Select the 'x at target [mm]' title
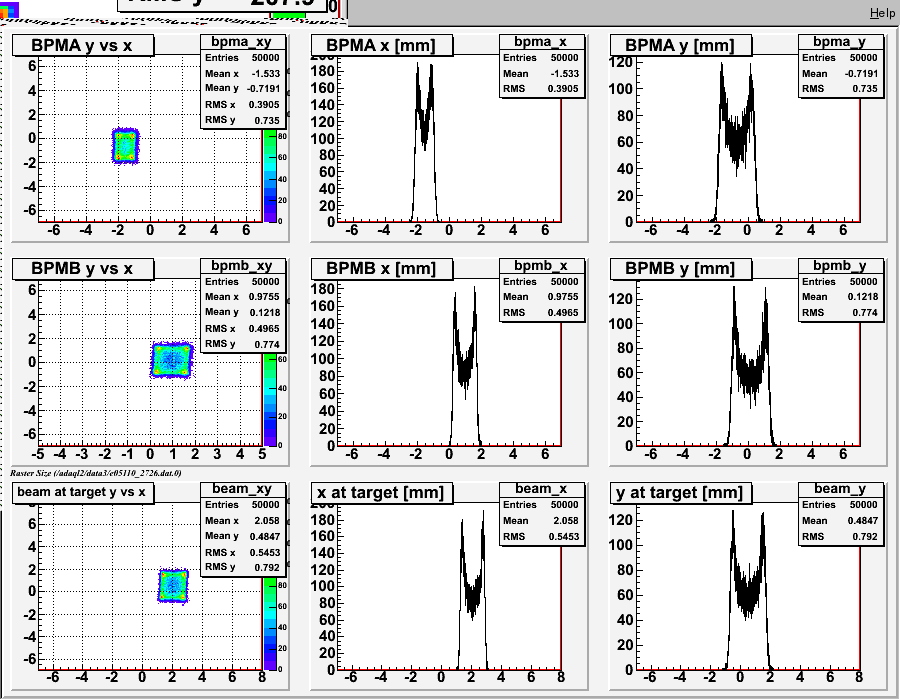 tap(381, 492)
